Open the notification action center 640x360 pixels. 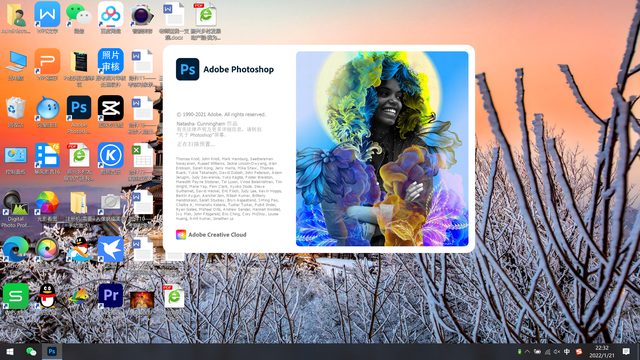[626, 351]
